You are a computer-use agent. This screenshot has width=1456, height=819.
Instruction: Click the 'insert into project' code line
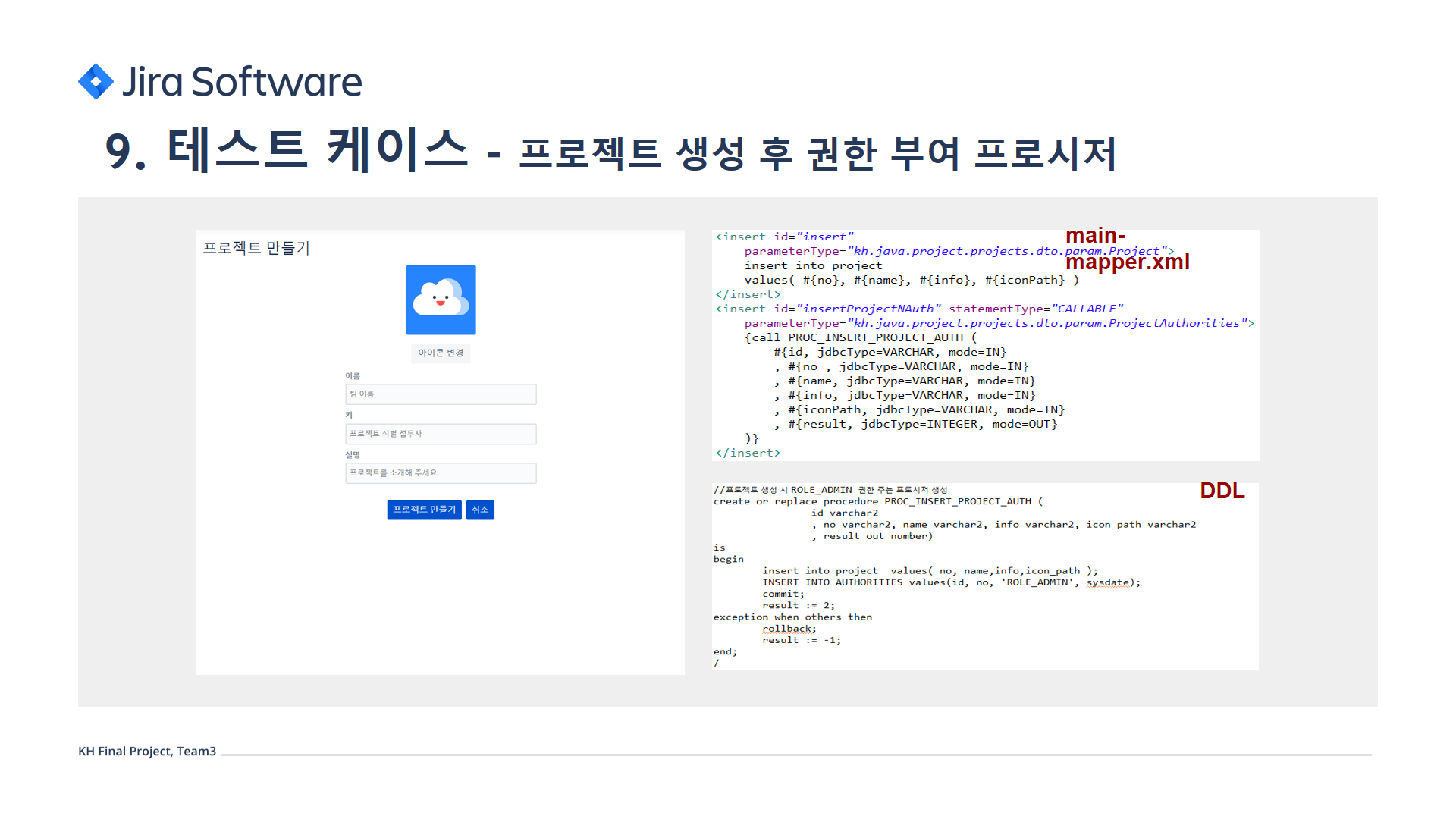[813, 265]
